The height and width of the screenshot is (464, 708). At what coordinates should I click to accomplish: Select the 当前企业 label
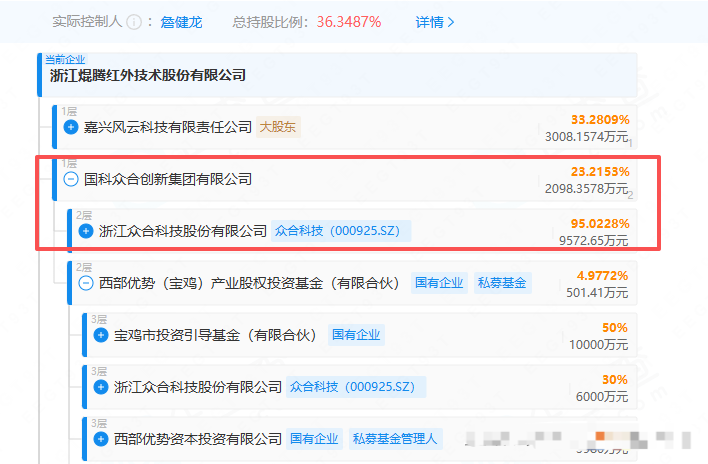click(x=65, y=59)
